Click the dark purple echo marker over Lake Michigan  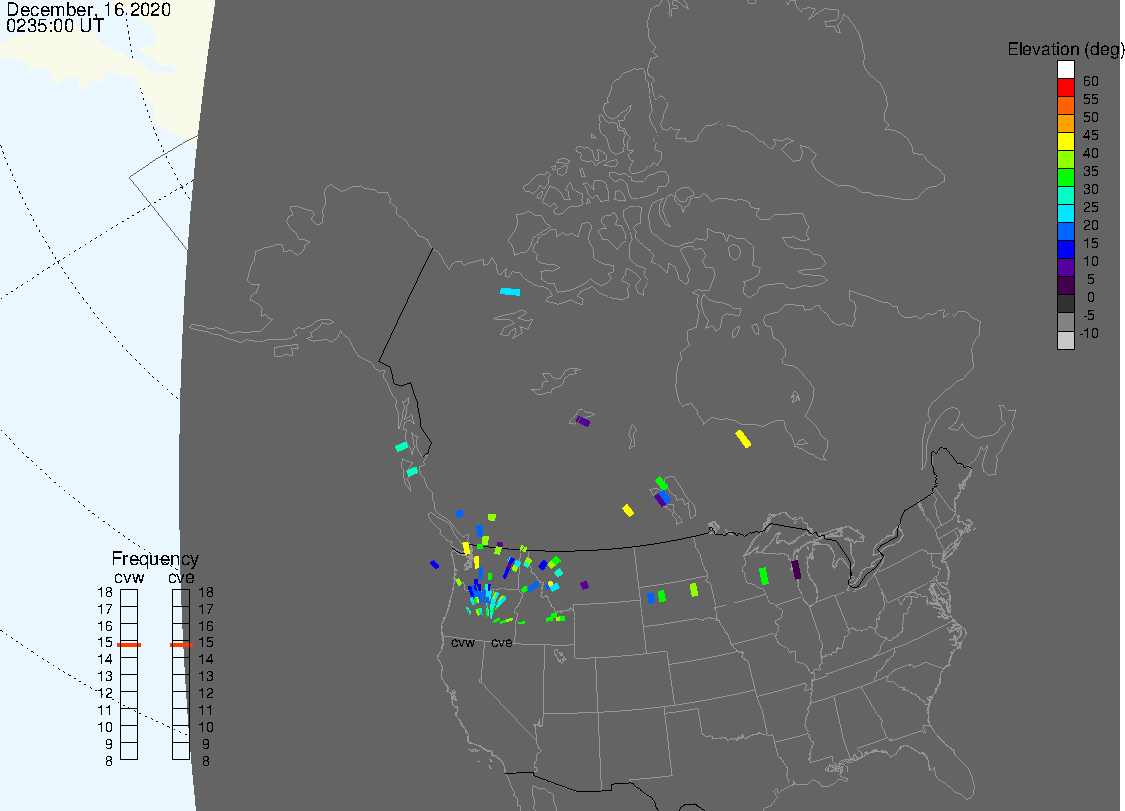[796, 570]
